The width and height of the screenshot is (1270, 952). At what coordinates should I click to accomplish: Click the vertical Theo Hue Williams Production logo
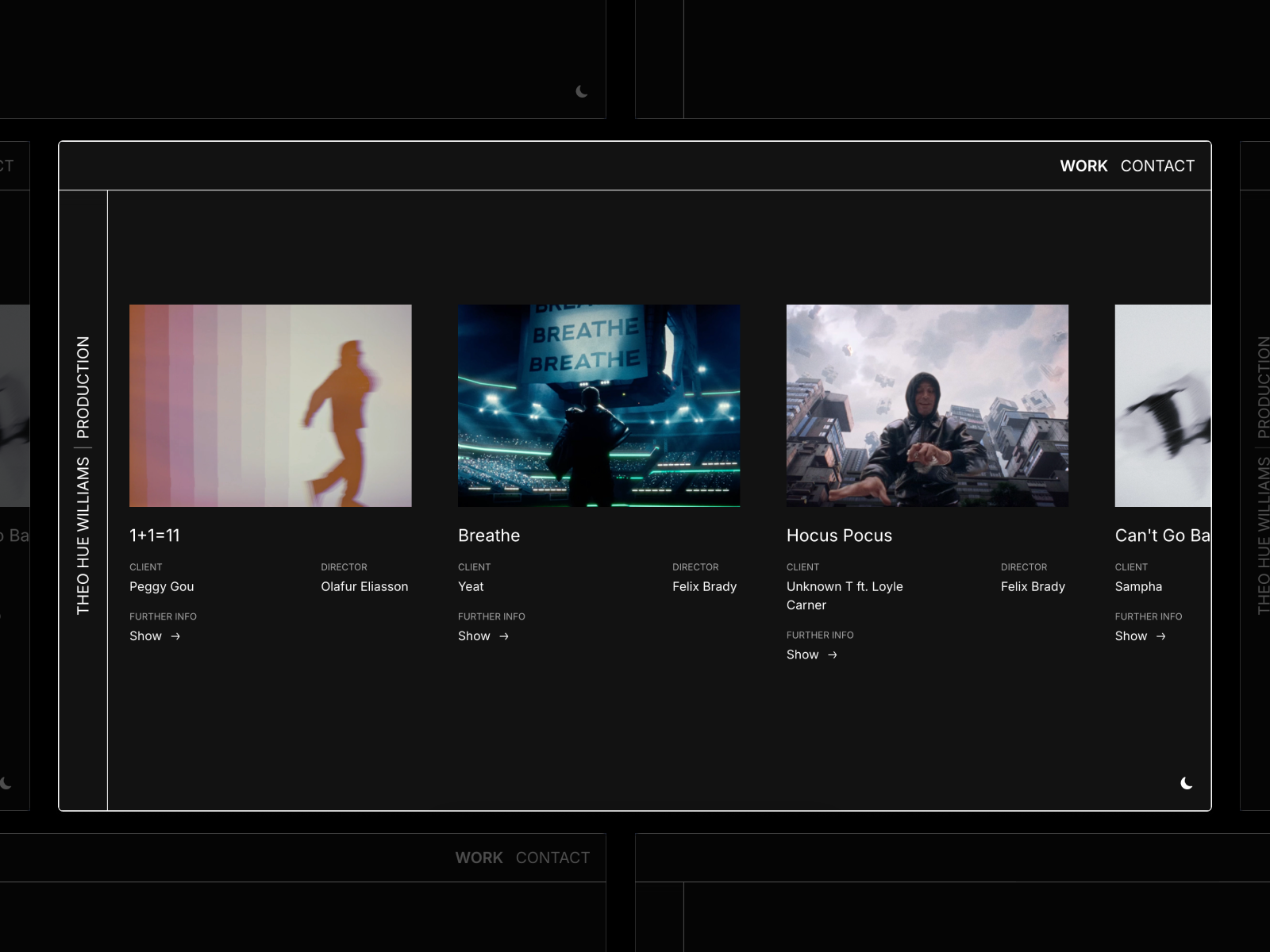(x=83, y=475)
